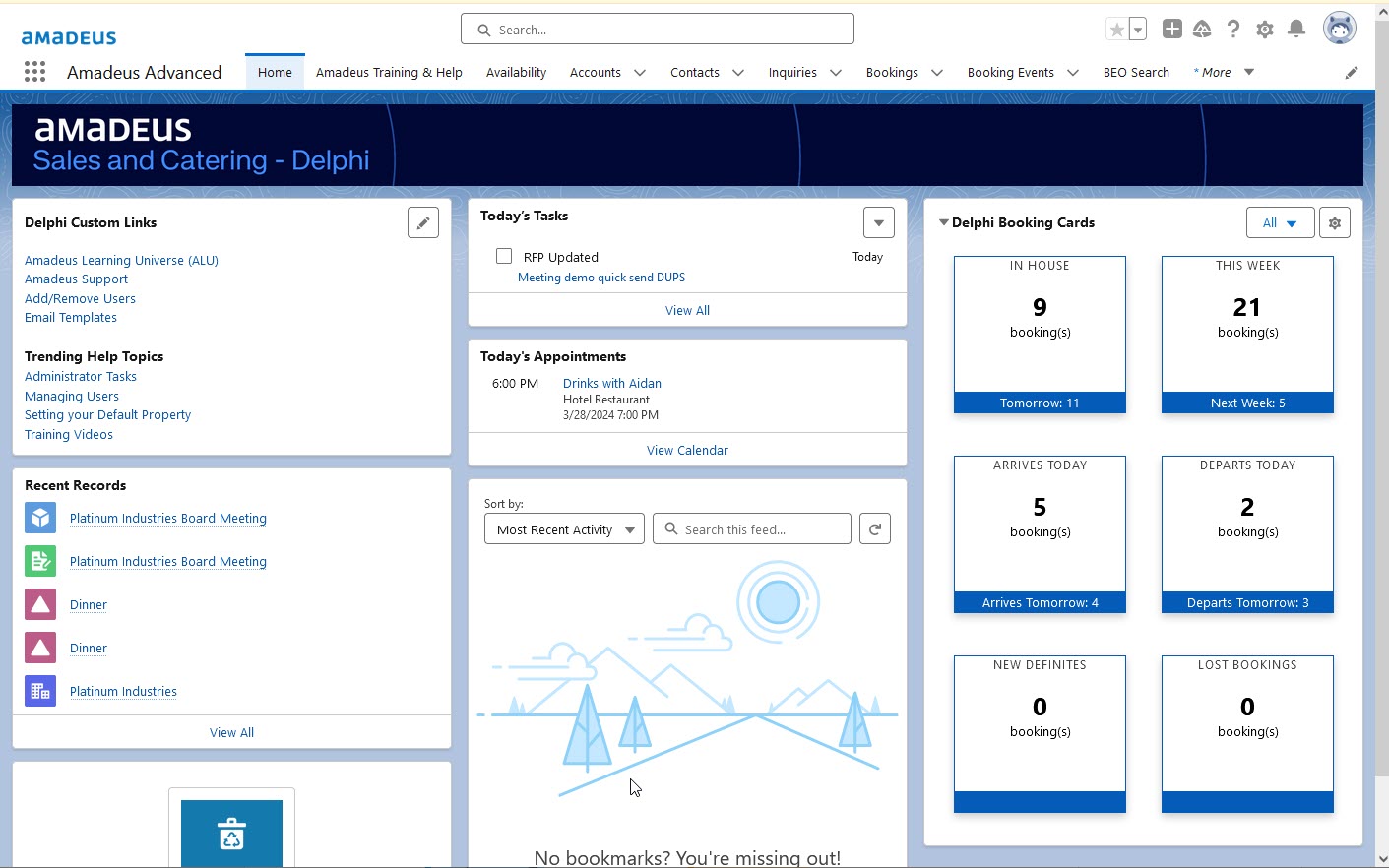Click the View Calendar link
Viewport: 1389px width, 868px height.
pyautogui.click(x=687, y=450)
